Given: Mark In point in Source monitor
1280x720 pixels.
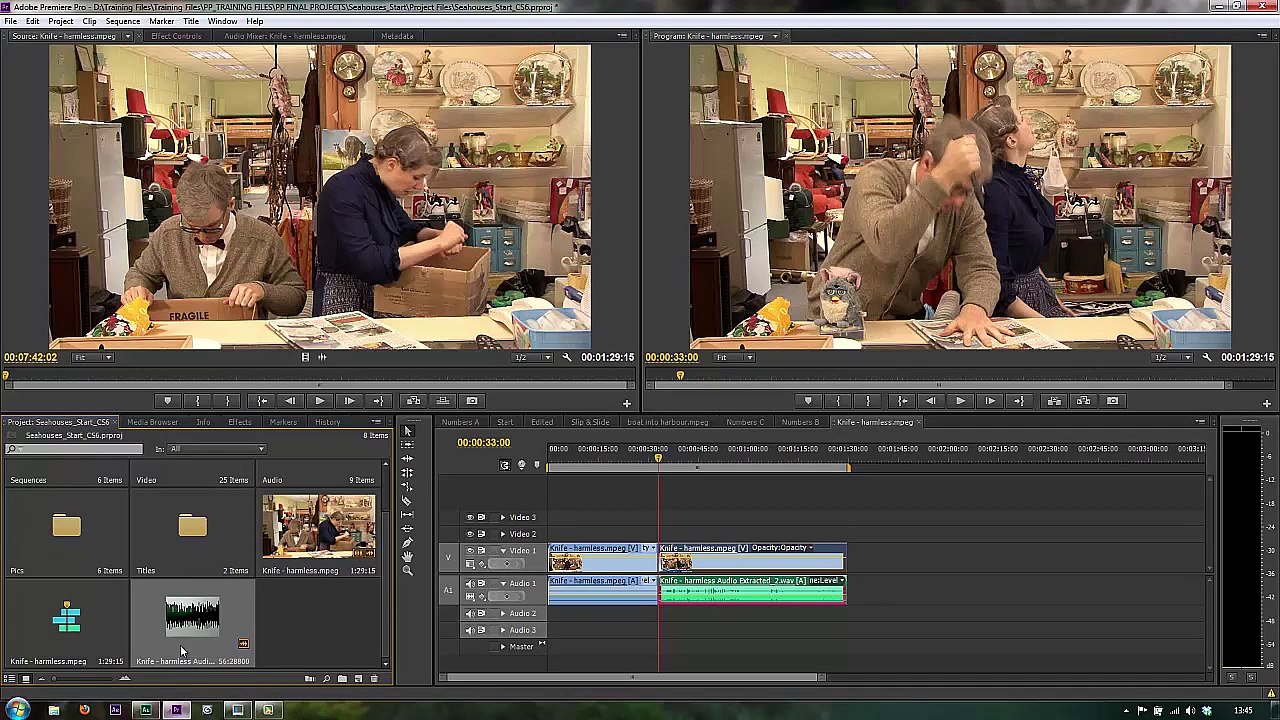Looking at the screenshot, I should tap(197, 401).
